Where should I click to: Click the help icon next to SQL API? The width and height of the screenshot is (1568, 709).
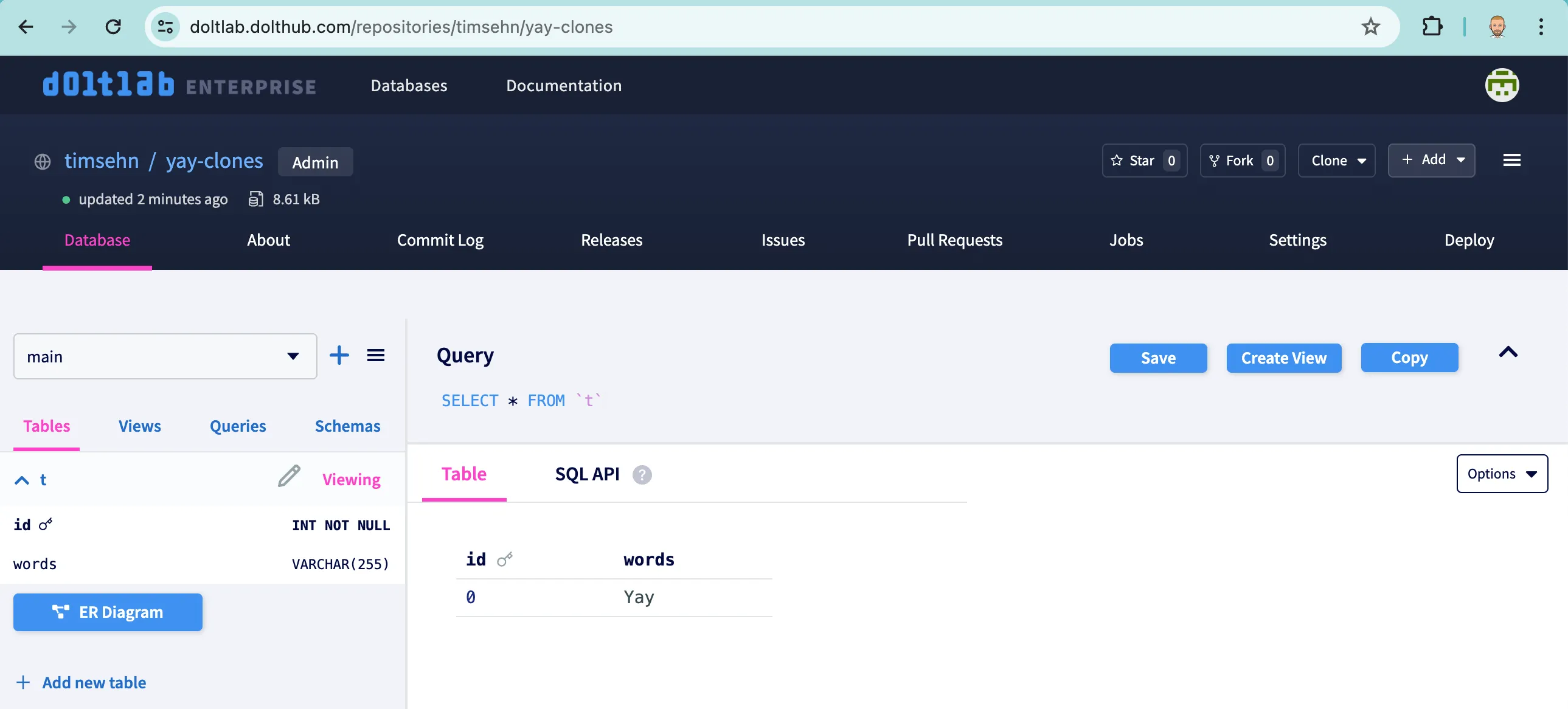tap(641, 475)
